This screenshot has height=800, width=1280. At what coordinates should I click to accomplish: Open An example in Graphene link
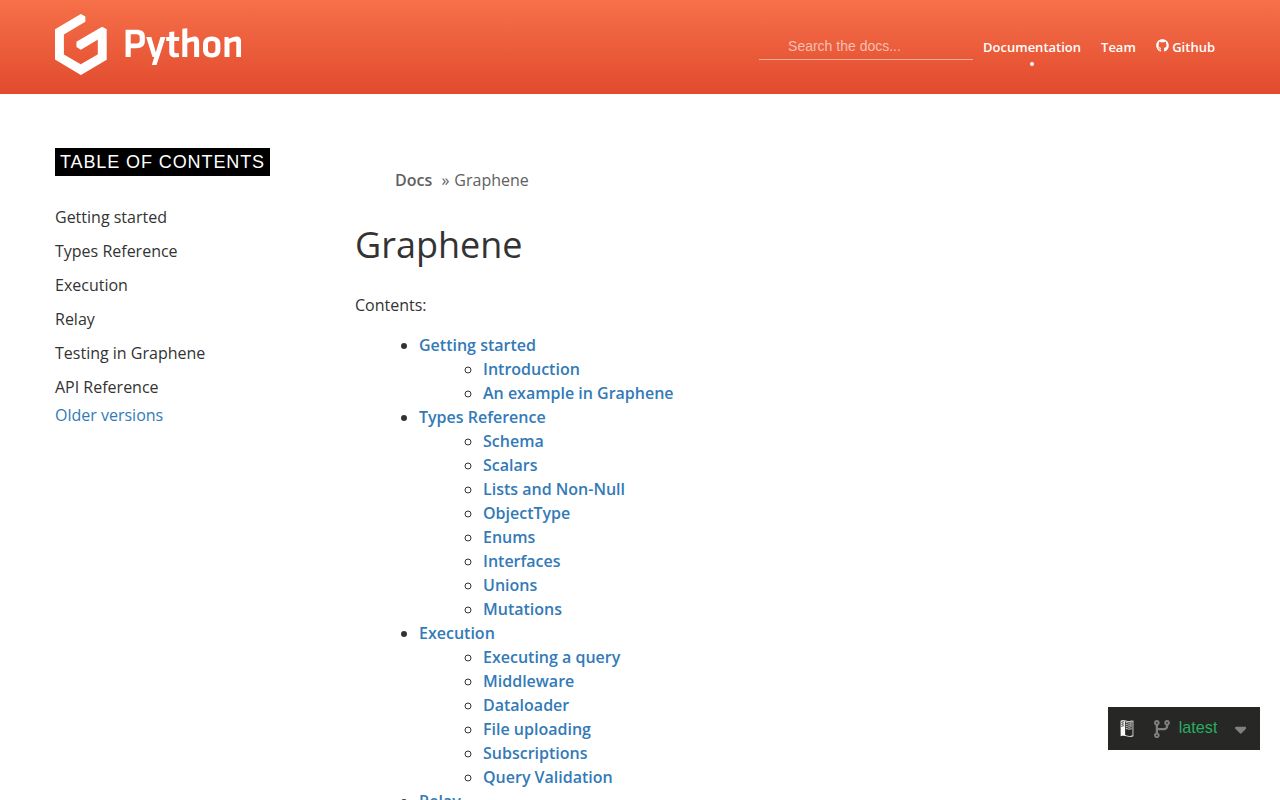578,393
